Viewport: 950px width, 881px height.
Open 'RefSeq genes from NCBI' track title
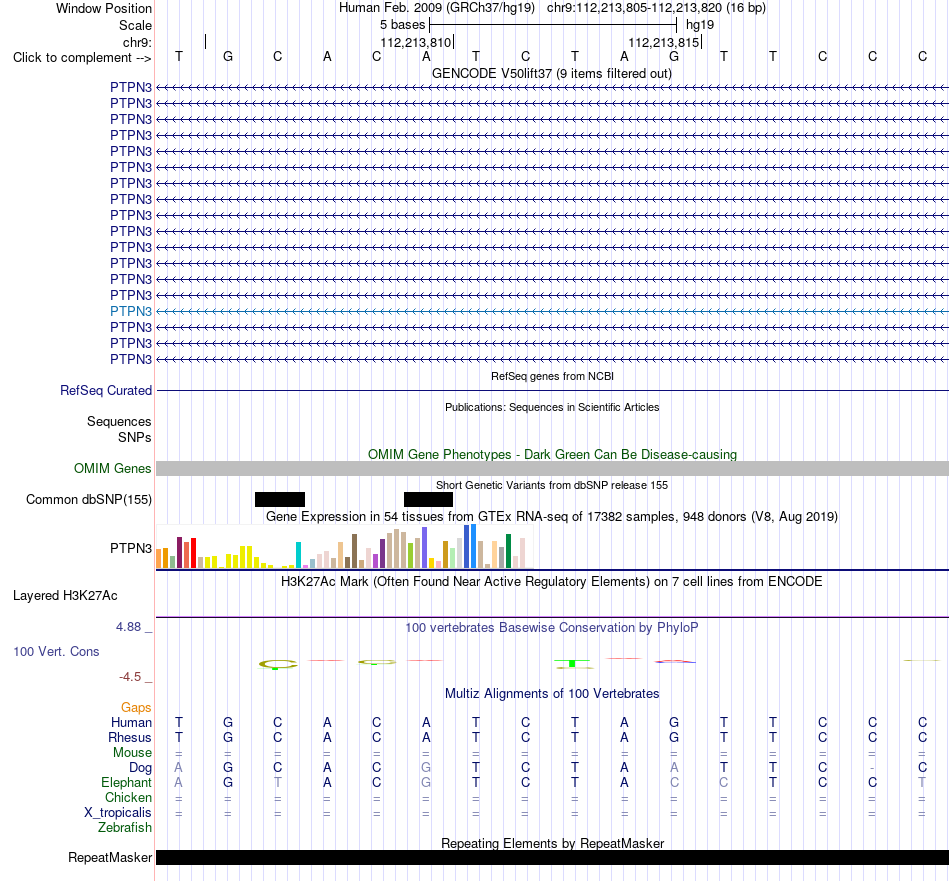552,376
